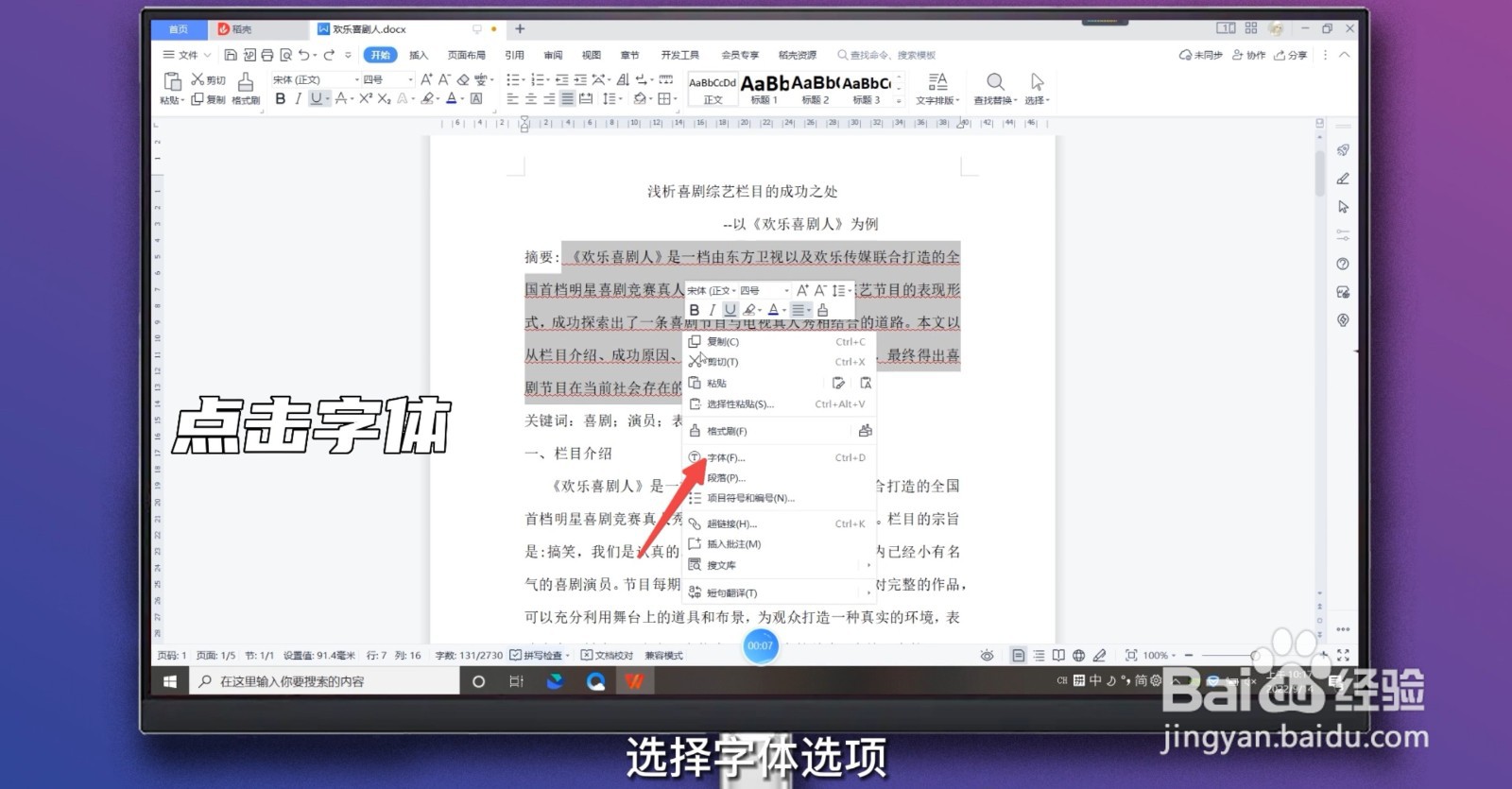Viewport: 1512px width, 789px height.
Task: Align text right in ribbon
Action: click(x=549, y=98)
